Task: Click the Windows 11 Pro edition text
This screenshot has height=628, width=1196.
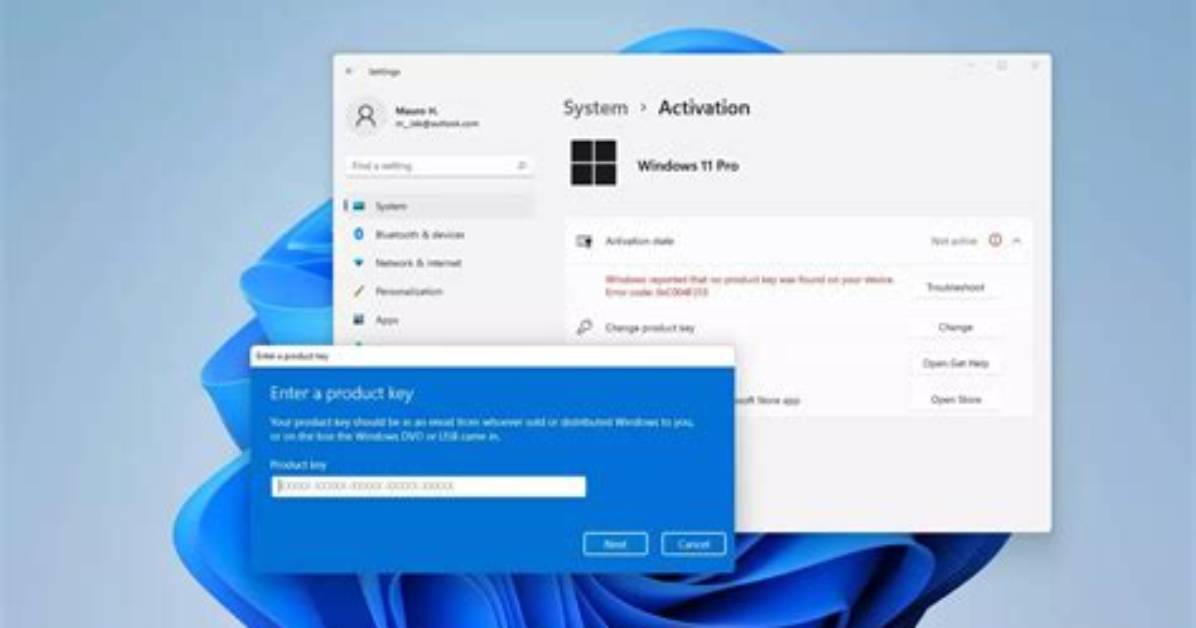Action: click(x=688, y=166)
